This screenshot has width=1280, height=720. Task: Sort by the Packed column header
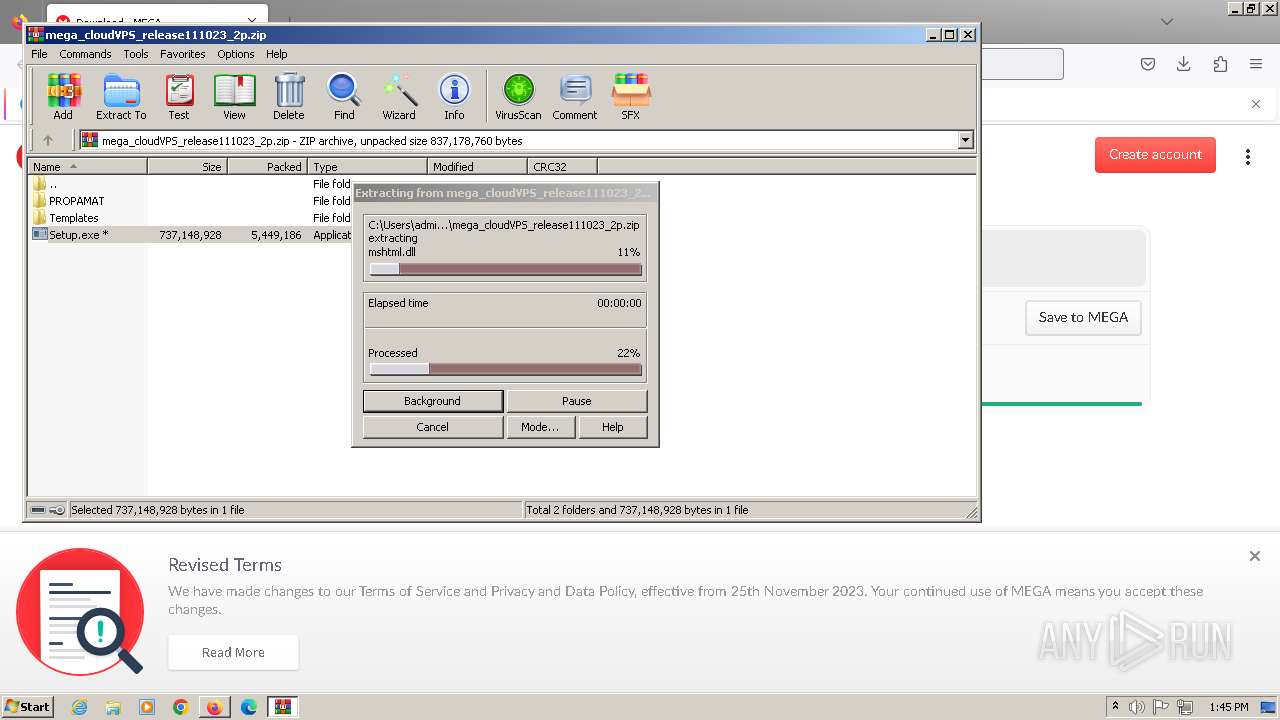pyautogui.click(x=268, y=167)
